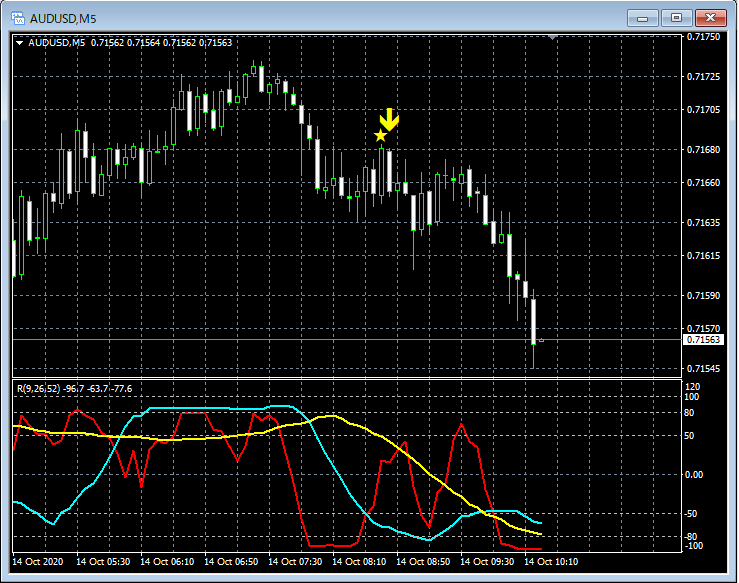Click the 14 Oct 2020 date label
Screen dimensions: 739x583
click(x=38, y=562)
